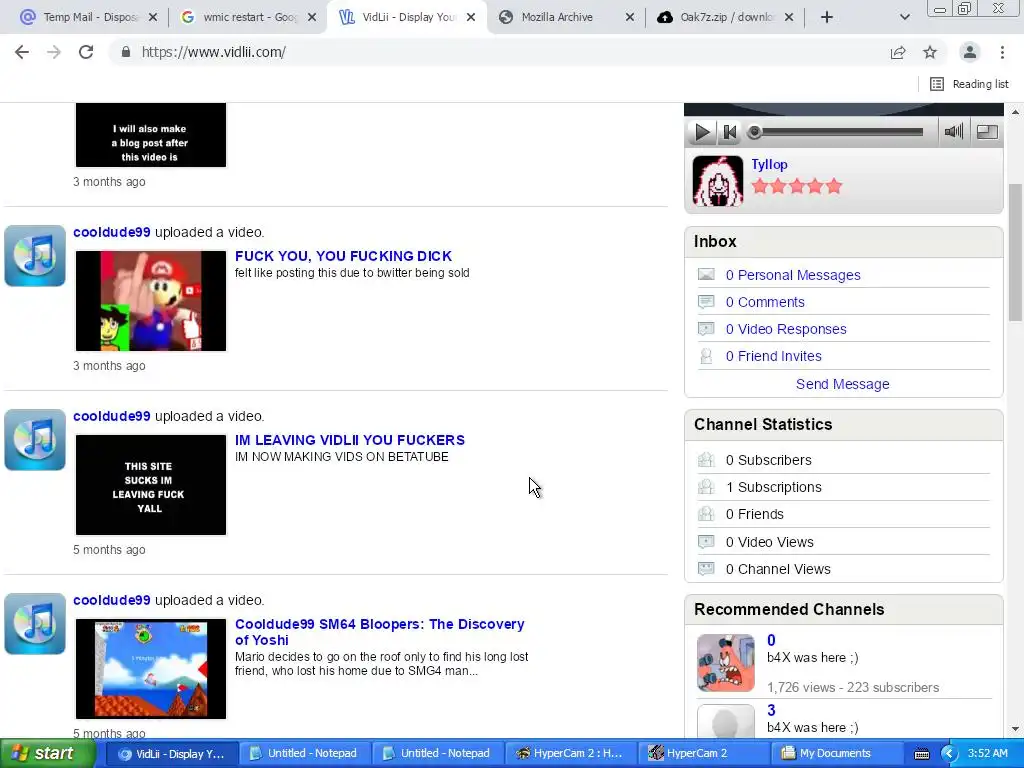Open a new browser tab
The image size is (1024, 768).
coord(827,18)
